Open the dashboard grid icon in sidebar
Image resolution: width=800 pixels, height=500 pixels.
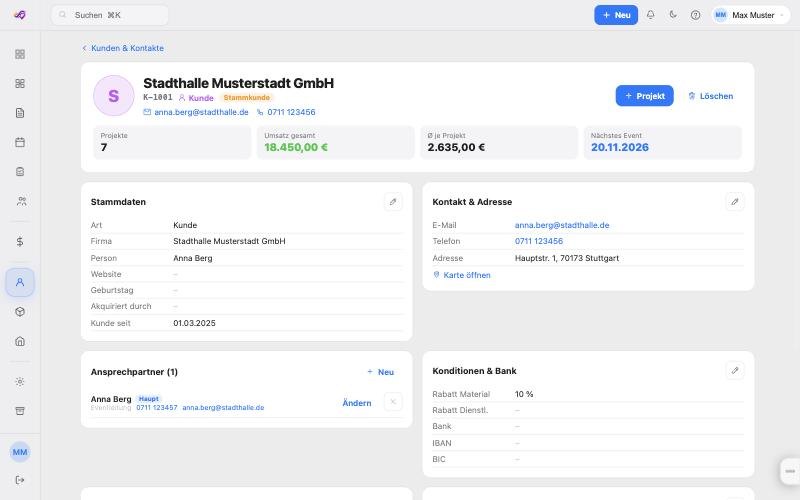click(x=20, y=54)
